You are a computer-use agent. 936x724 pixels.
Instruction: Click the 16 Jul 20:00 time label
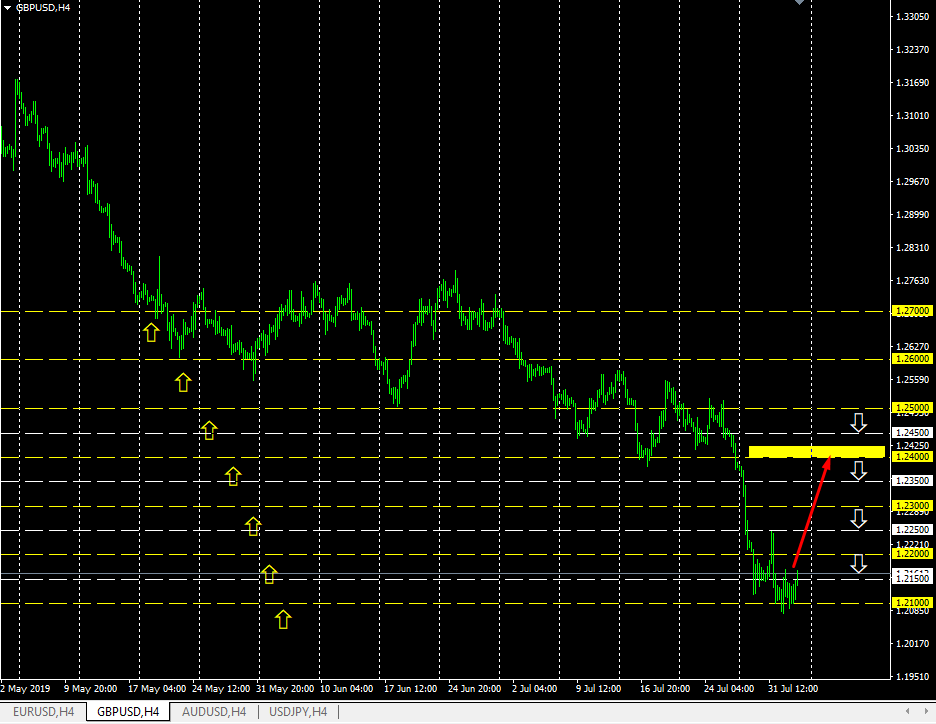[x=665, y=688]
